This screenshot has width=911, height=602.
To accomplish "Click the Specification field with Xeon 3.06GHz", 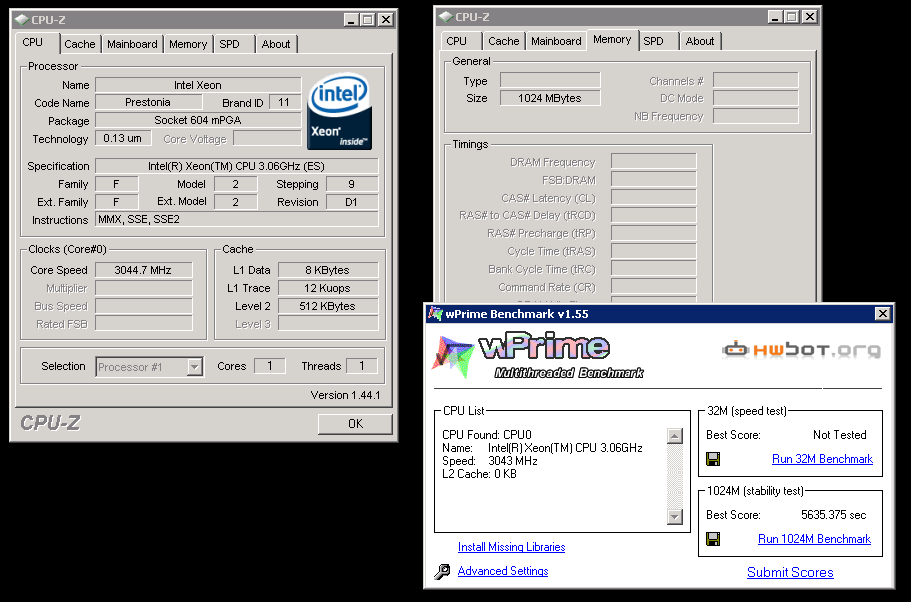I will [236, 166].
